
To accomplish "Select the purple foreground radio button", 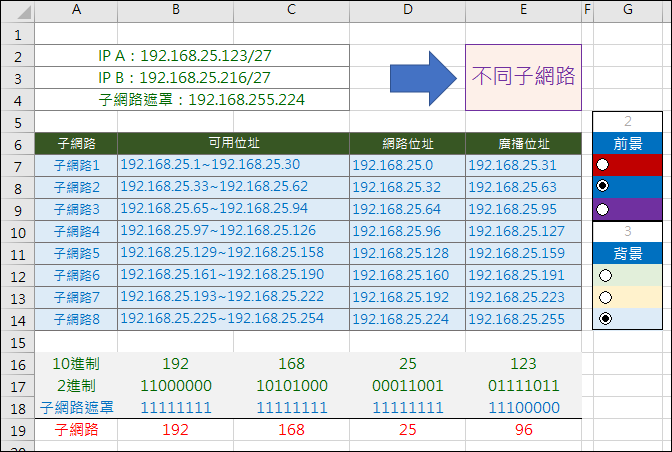I will [x=603, y=210].
